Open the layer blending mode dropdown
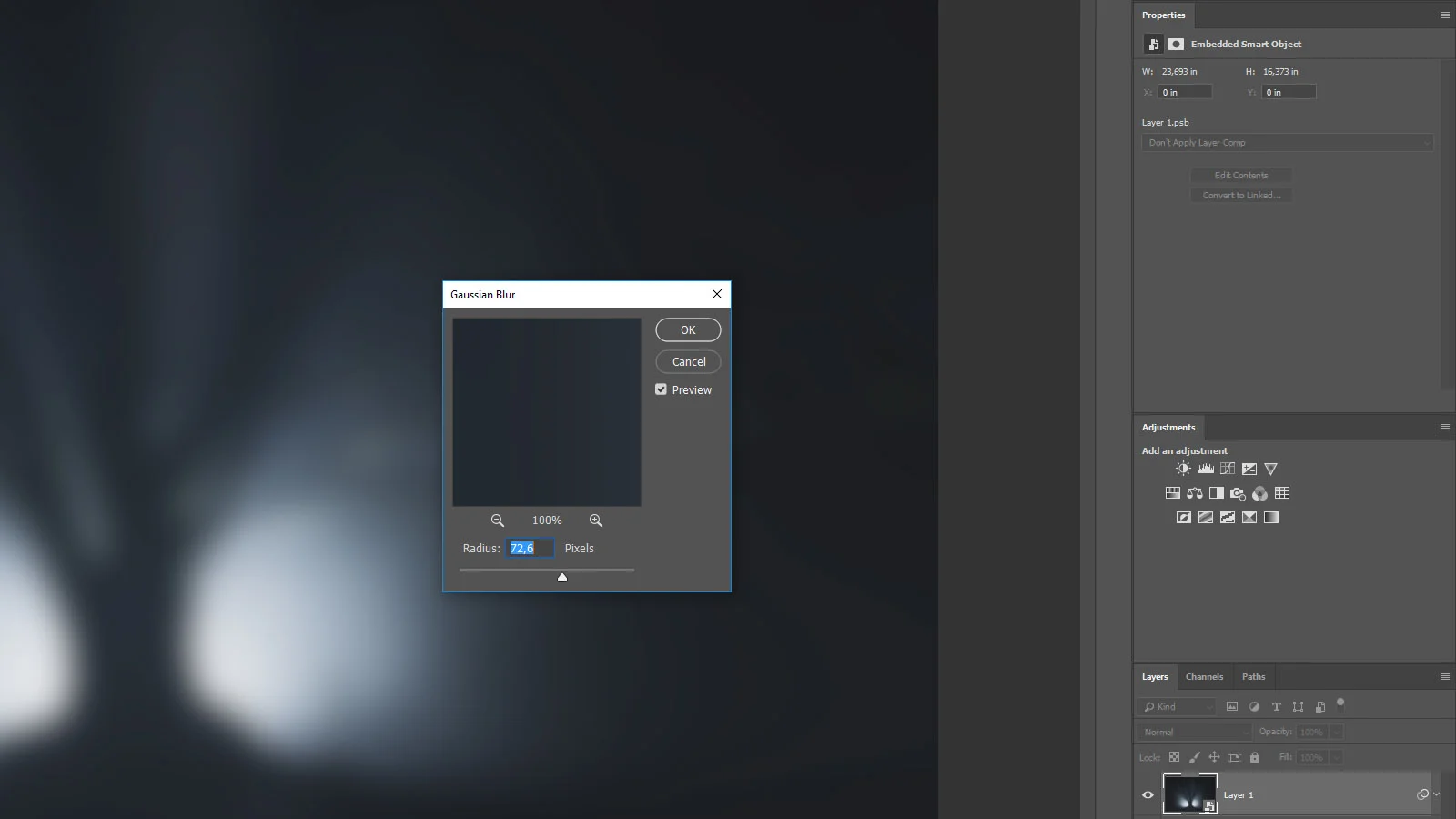 coord(1192,732)
